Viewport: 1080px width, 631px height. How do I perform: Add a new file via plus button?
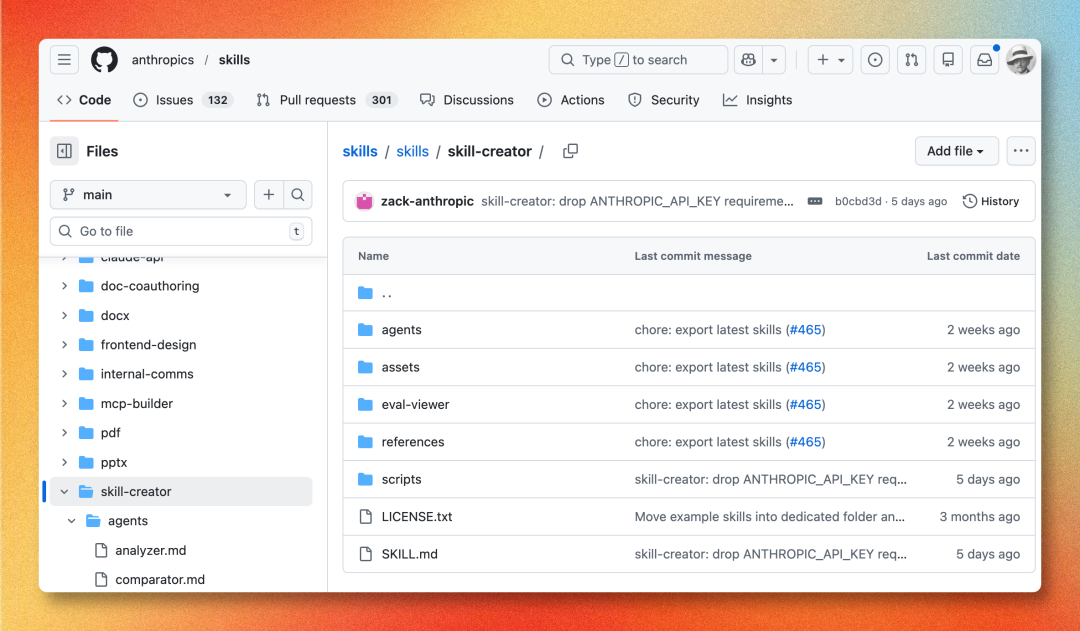pyautogui.click(x=269, y=195)
